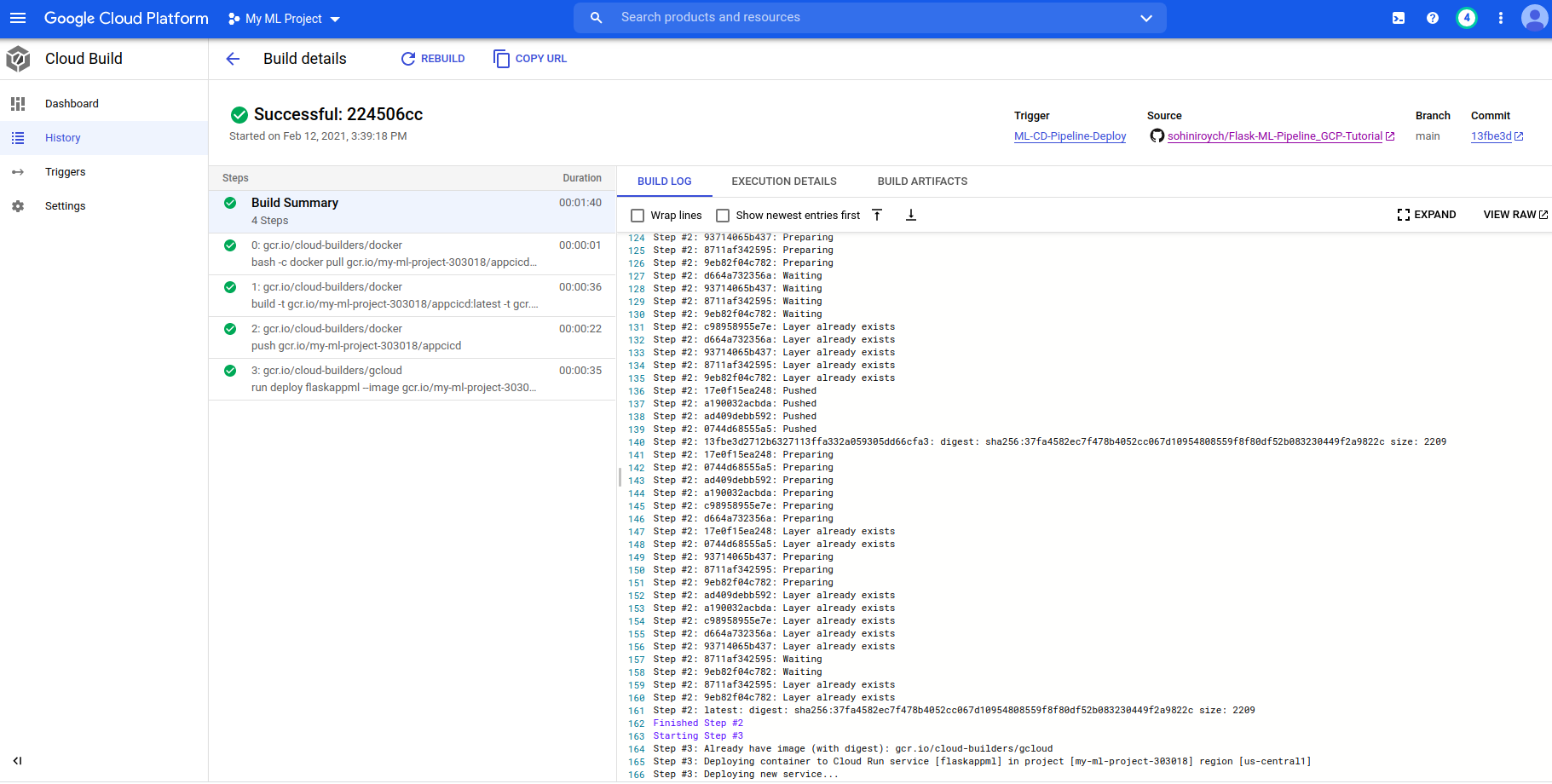Click the green check on Build Summary

click(230, 203)
